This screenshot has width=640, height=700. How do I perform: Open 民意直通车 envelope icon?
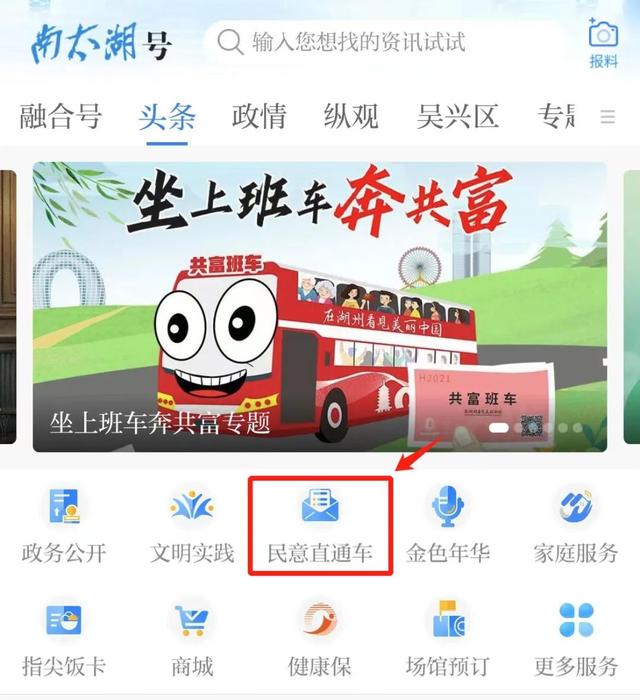[x=320, y=505]
